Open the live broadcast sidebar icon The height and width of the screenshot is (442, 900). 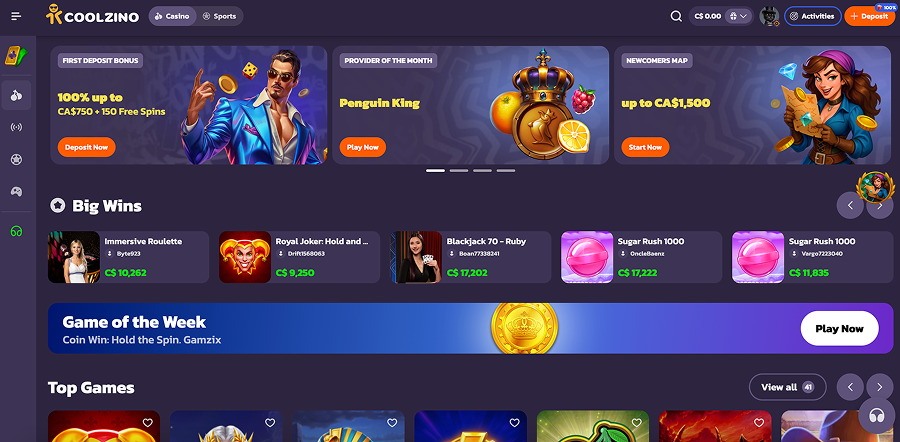tap(16, 127)
